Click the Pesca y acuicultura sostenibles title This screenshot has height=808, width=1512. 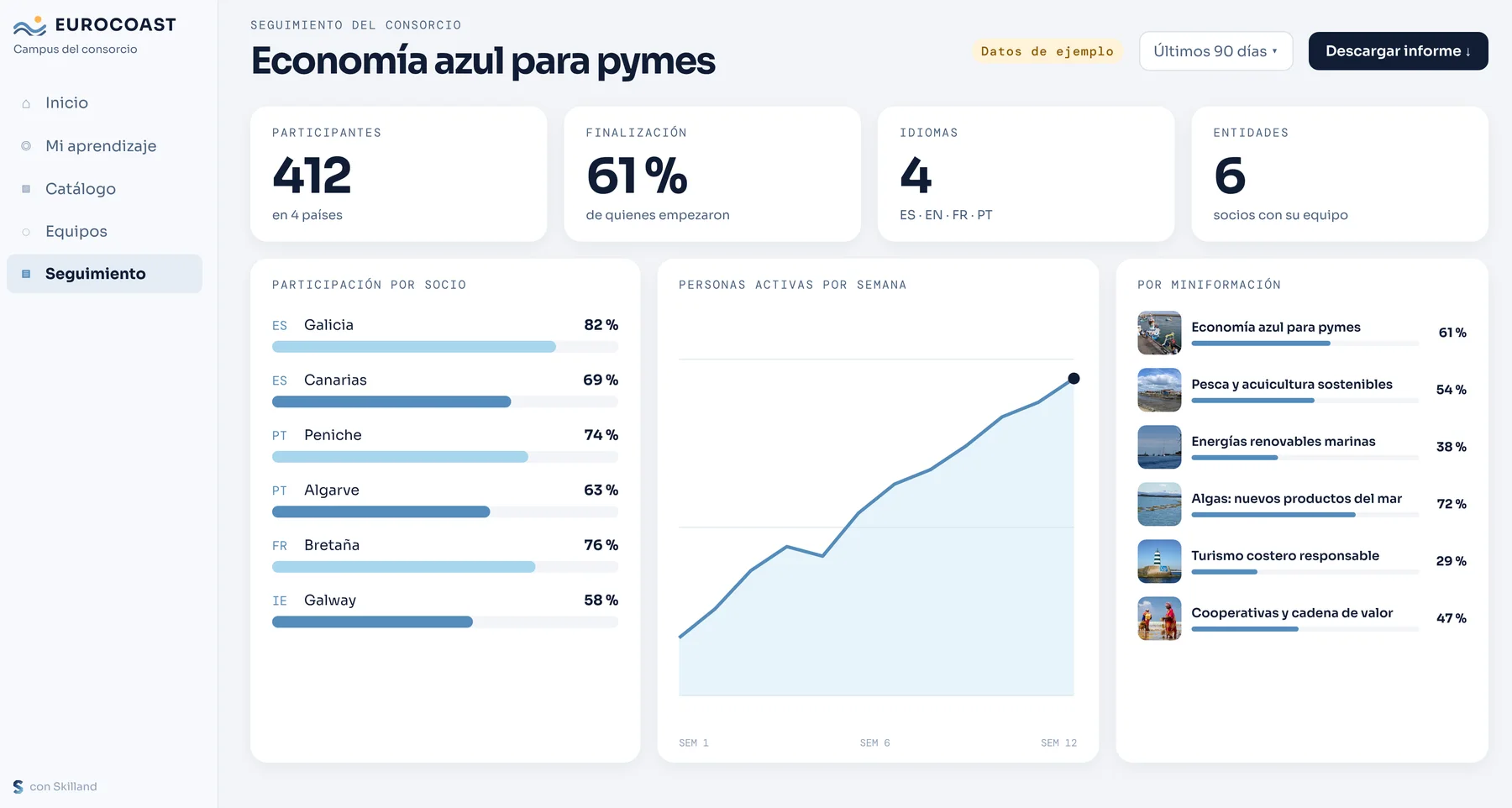[1292, 384]
